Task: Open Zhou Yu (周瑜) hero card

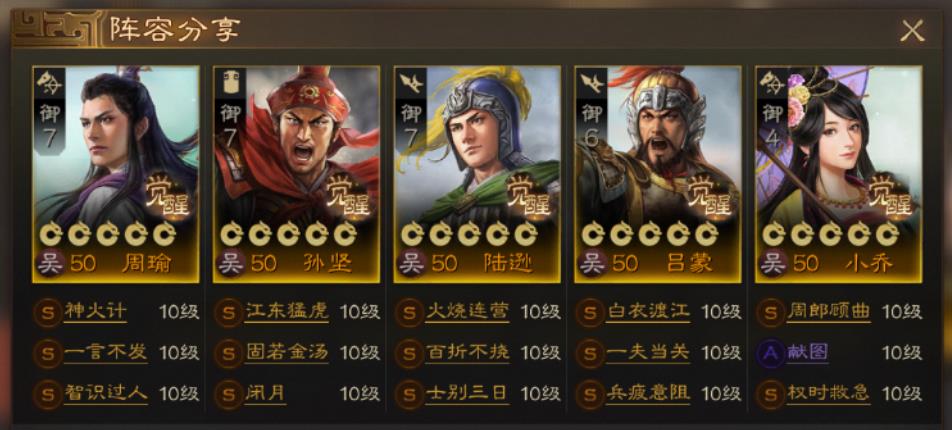Action: point(115,174)
